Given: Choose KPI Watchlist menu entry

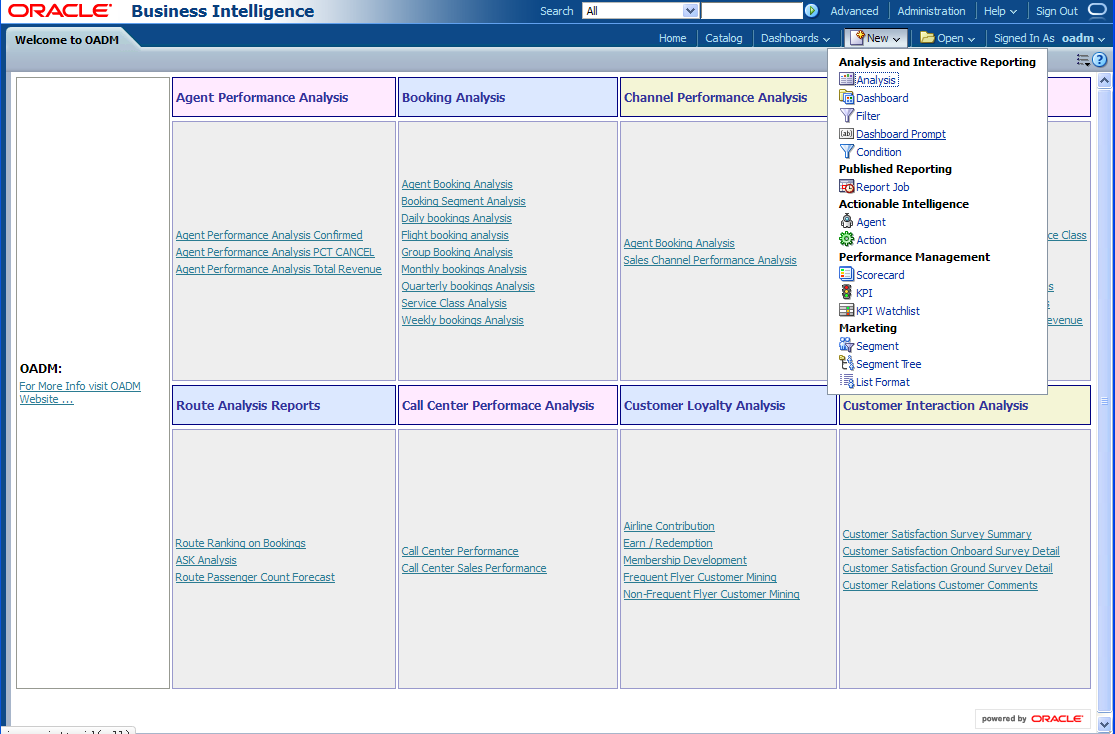Looking at the screenshot, I should coord(887,311).
